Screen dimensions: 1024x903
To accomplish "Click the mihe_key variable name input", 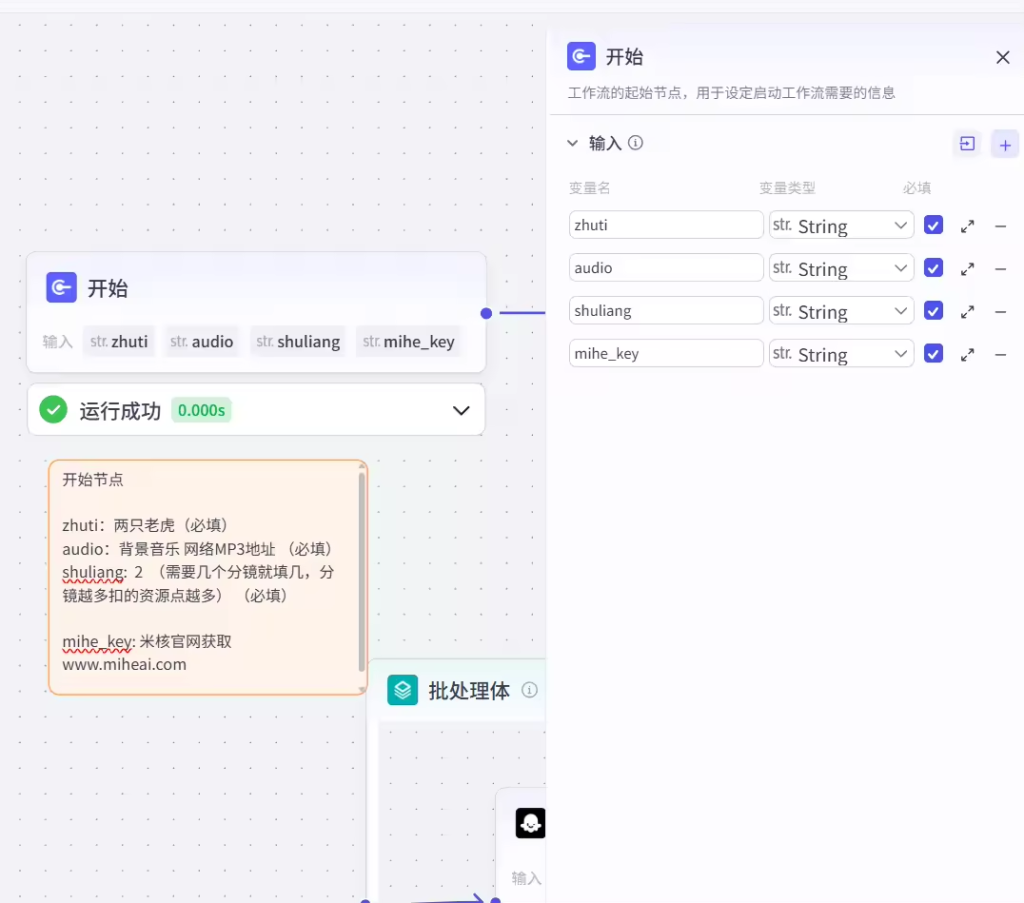I will coord(666,354).
